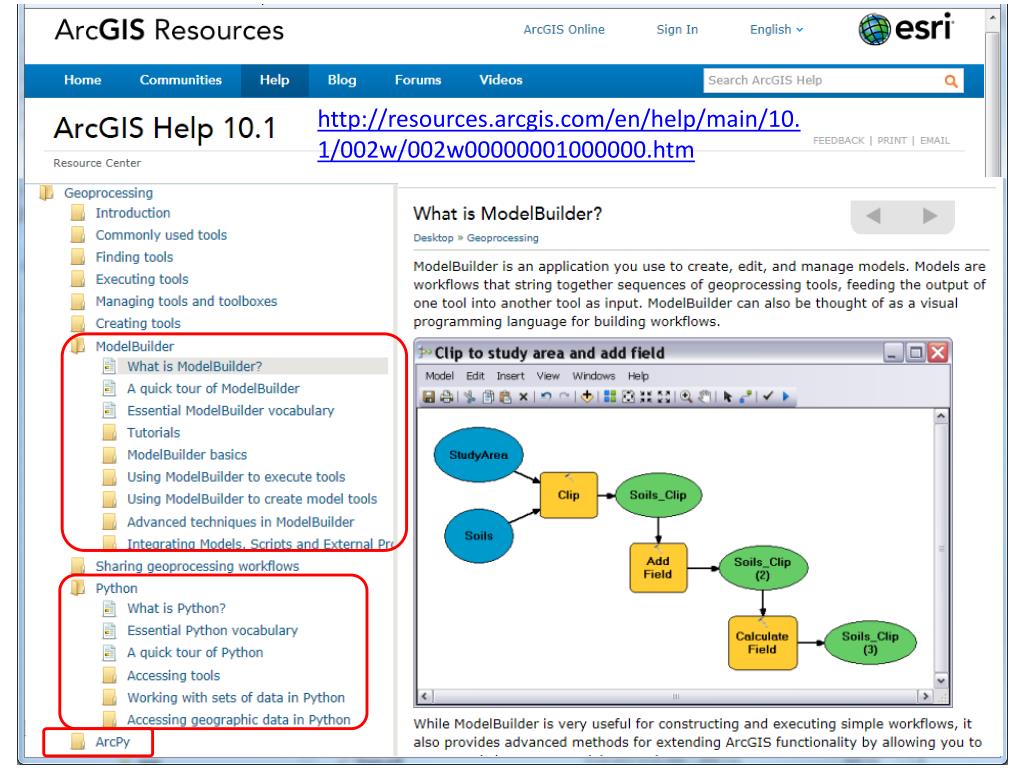Click the Paste icon in ModelBuilder toolbar
This screenshot has width=1024, height=768.
tap(505, 396)
